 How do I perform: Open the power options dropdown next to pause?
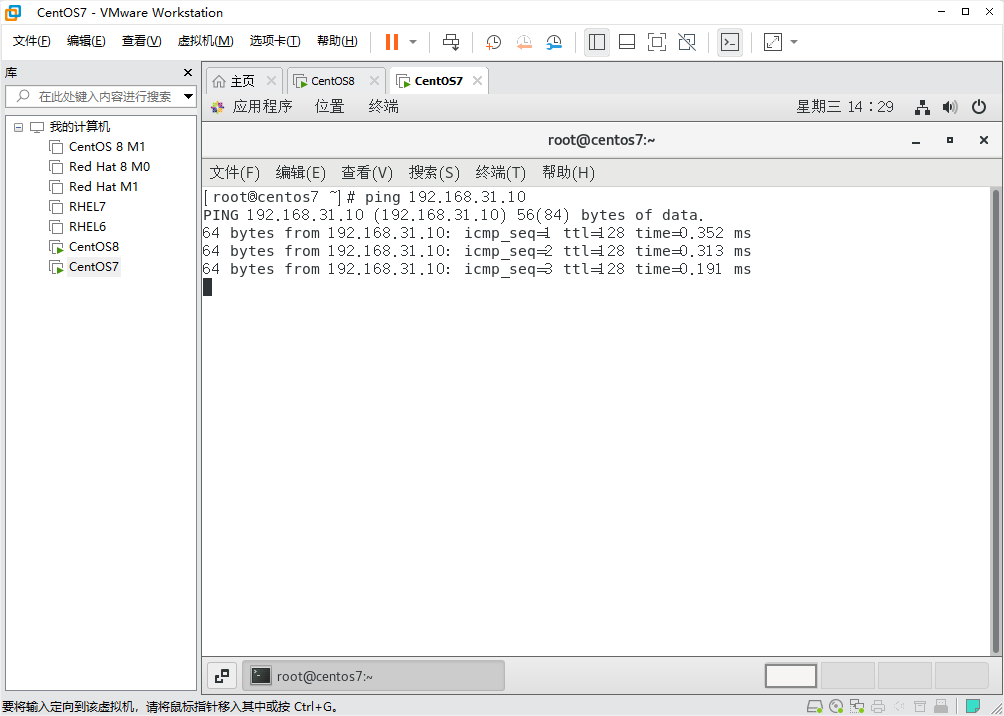[413, 42]
